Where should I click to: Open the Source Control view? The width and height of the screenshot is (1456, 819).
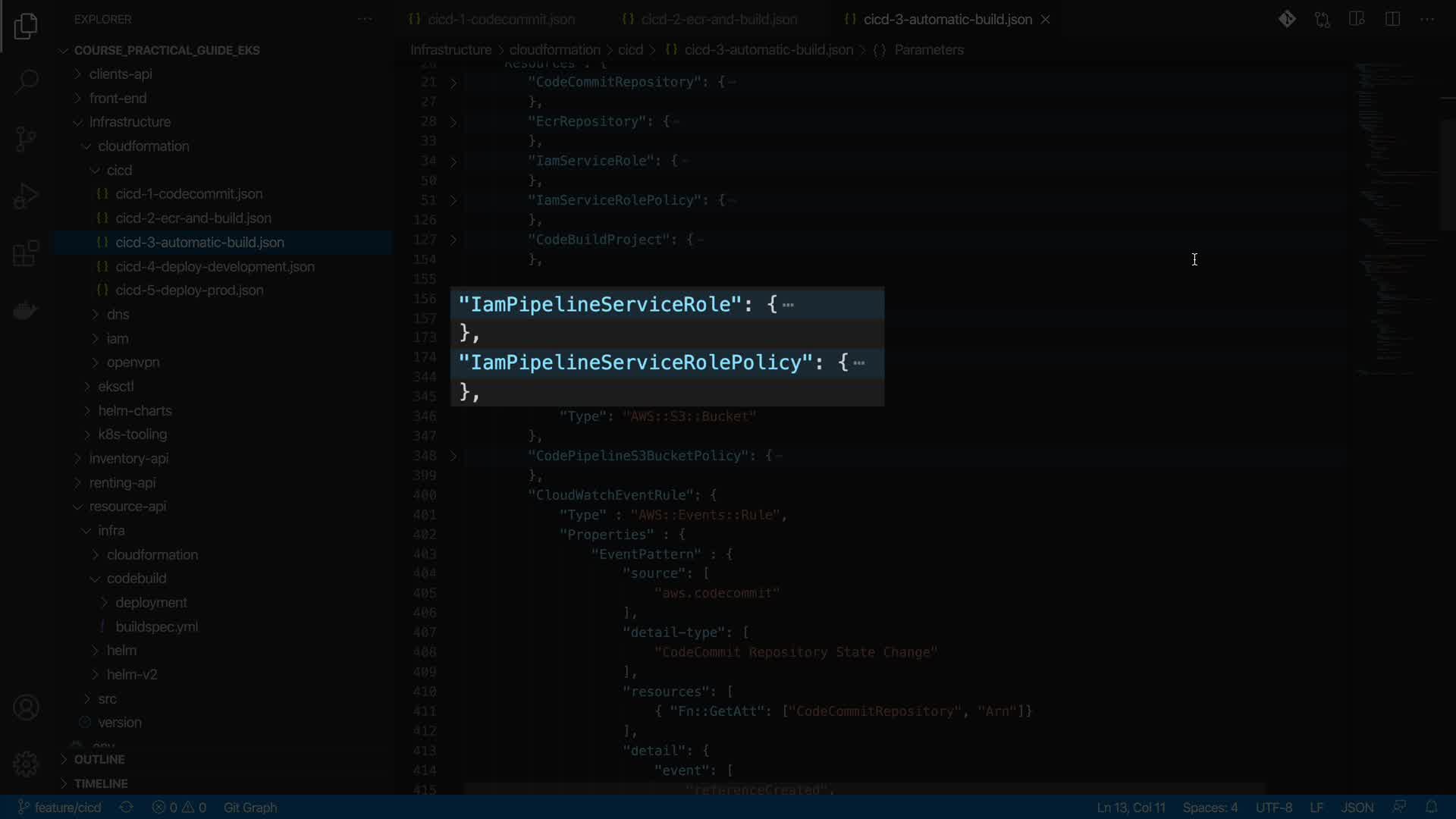(26, 139)
